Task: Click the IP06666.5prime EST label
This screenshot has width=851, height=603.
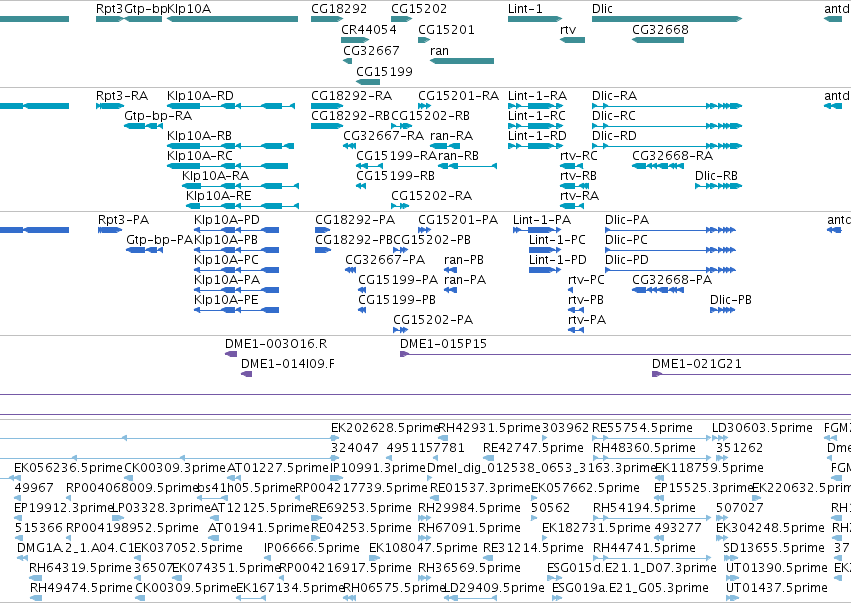Action: tap(312, 548)
